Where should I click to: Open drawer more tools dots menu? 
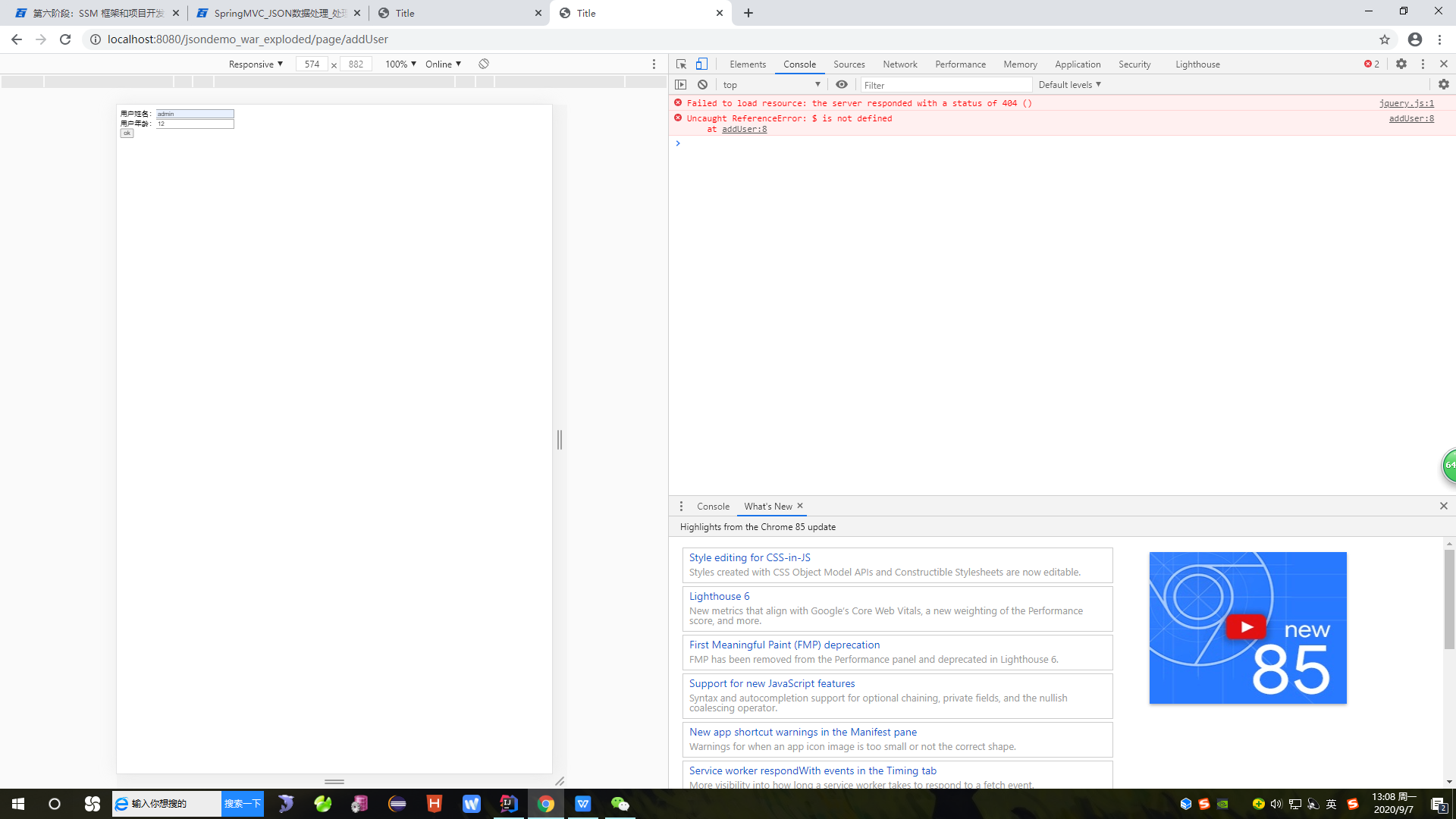[x=681, y=507]
